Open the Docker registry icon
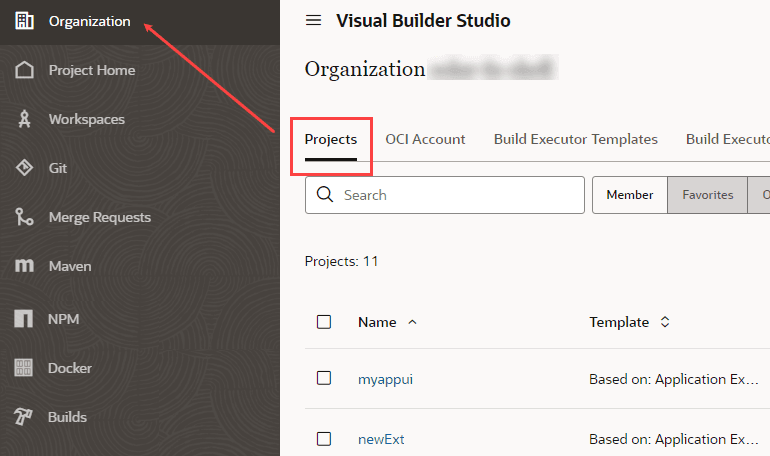The width and height of the screenshot is (770, 456). click(24, 368)
